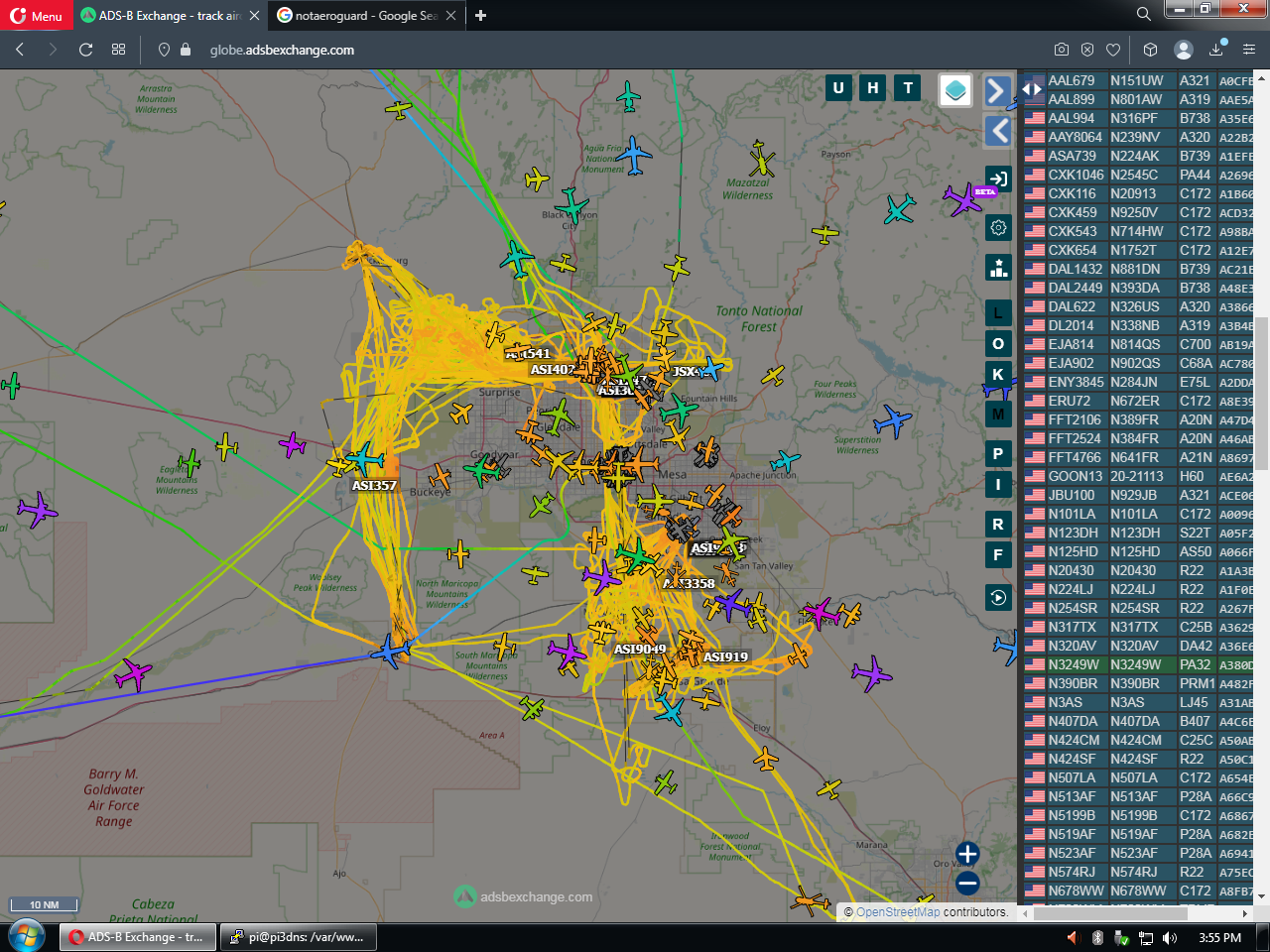Zoom out on the map
The width and height of the screenshot is (1270, 952).
[x=967, y=883]
